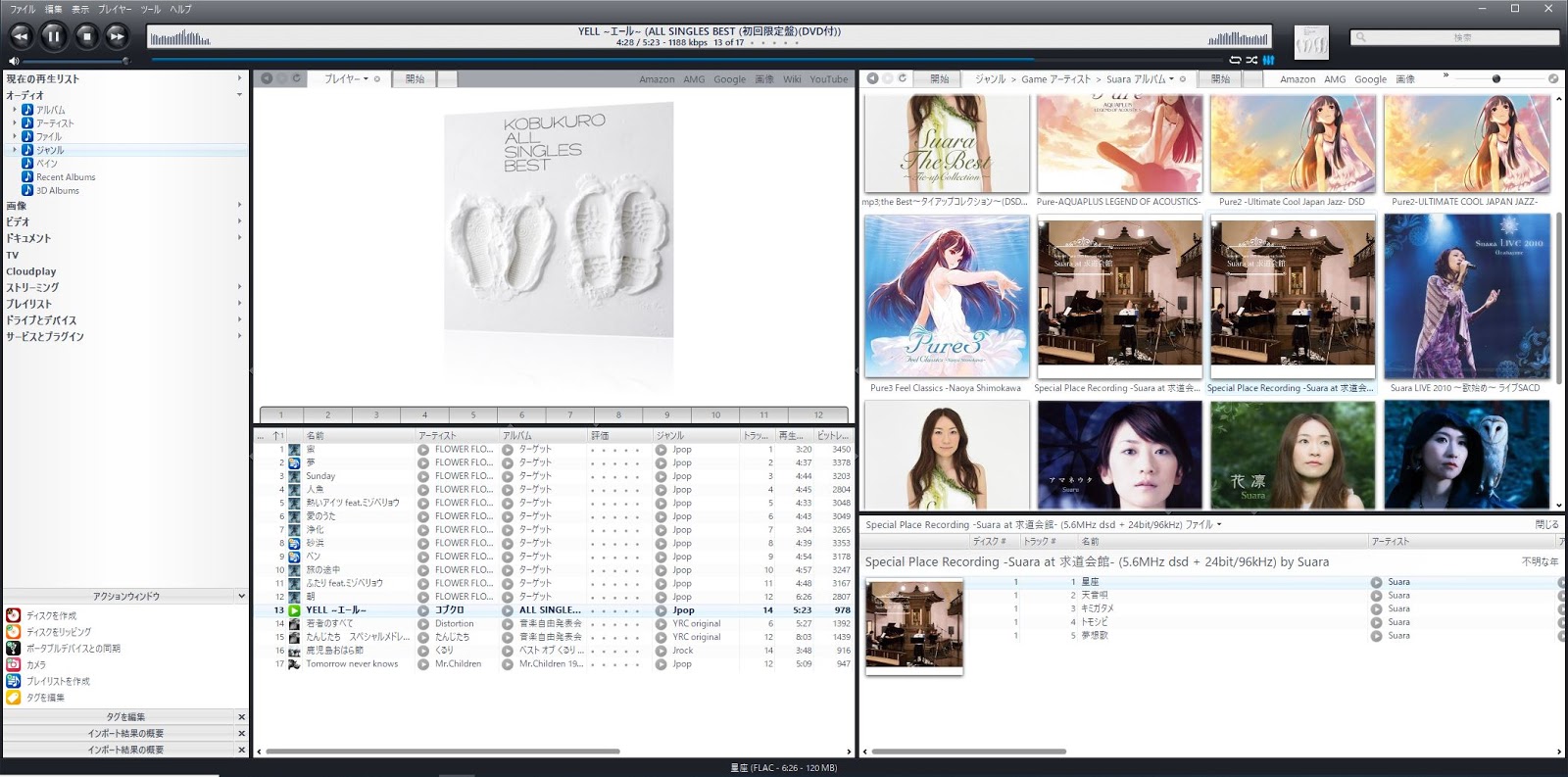Viewport: 1568px width, 777px height.
Task: Click the previous track (rewind) button
Action: [22, 37]
